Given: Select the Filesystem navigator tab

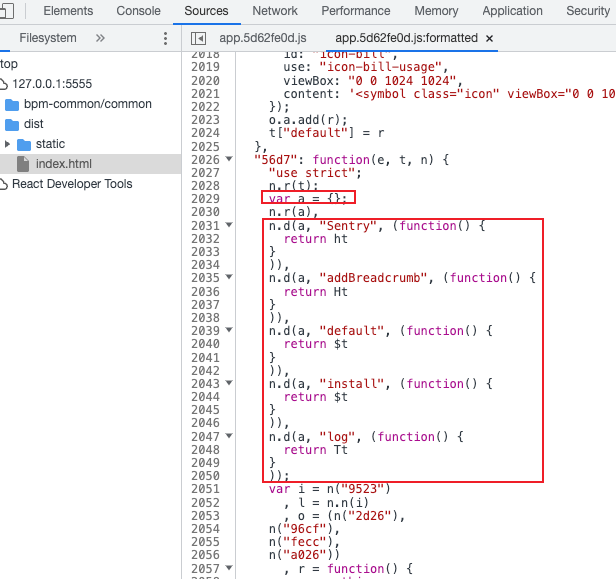Looking at the screenshot, I should click(47, 38).
